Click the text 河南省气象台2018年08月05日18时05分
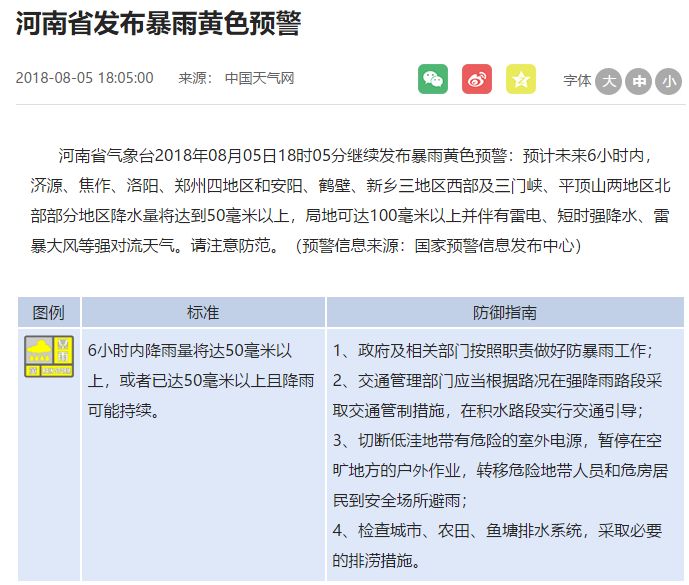Image resolution: width=689 pixels, height=585 pixels. tap(202, 156)
